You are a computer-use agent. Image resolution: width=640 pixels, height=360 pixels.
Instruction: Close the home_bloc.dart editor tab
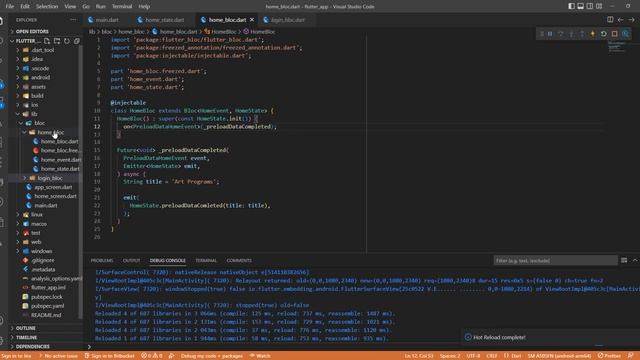[x=252, y=20]
